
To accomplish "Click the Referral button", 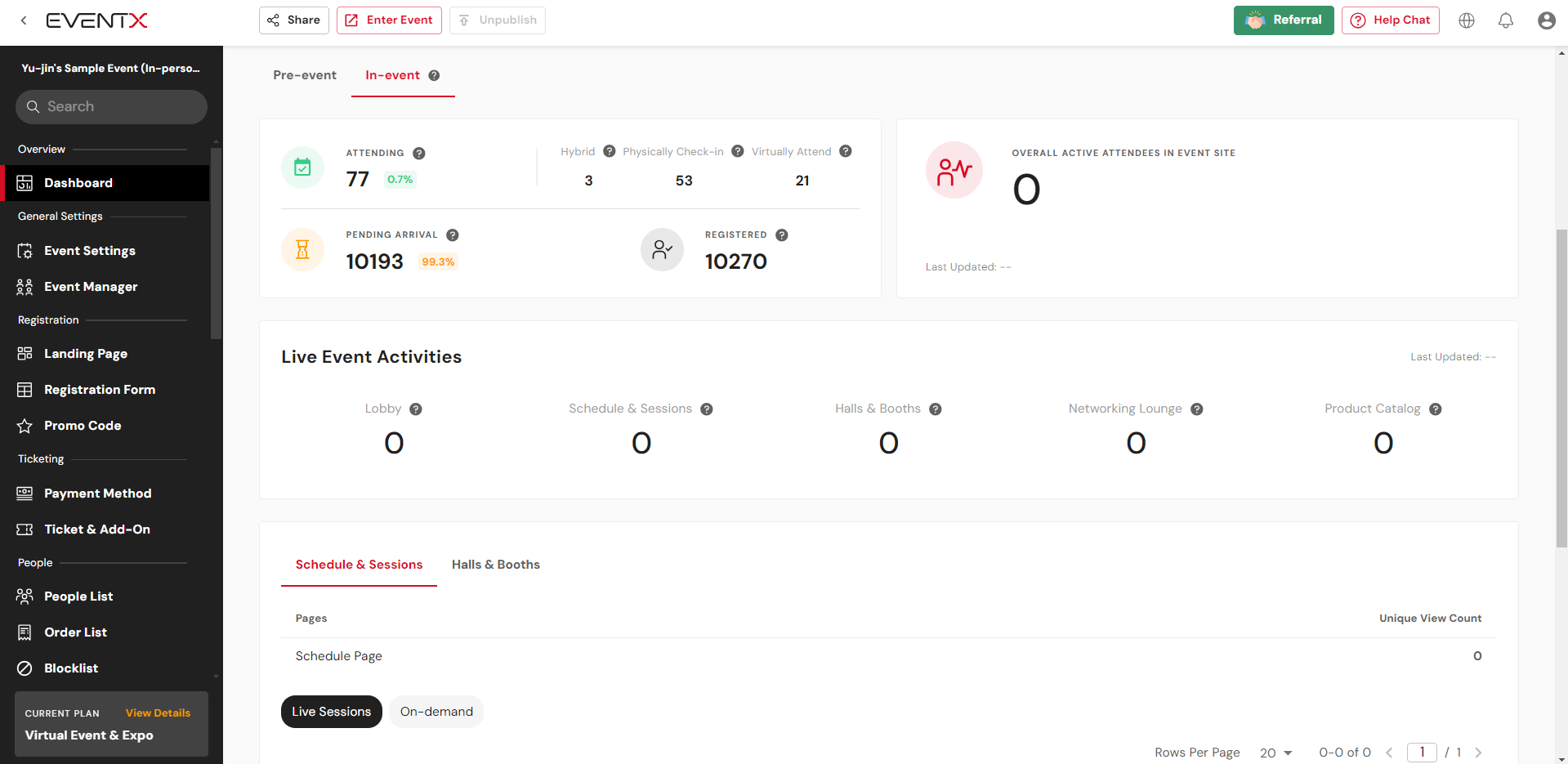I will tap(1284, 20).
